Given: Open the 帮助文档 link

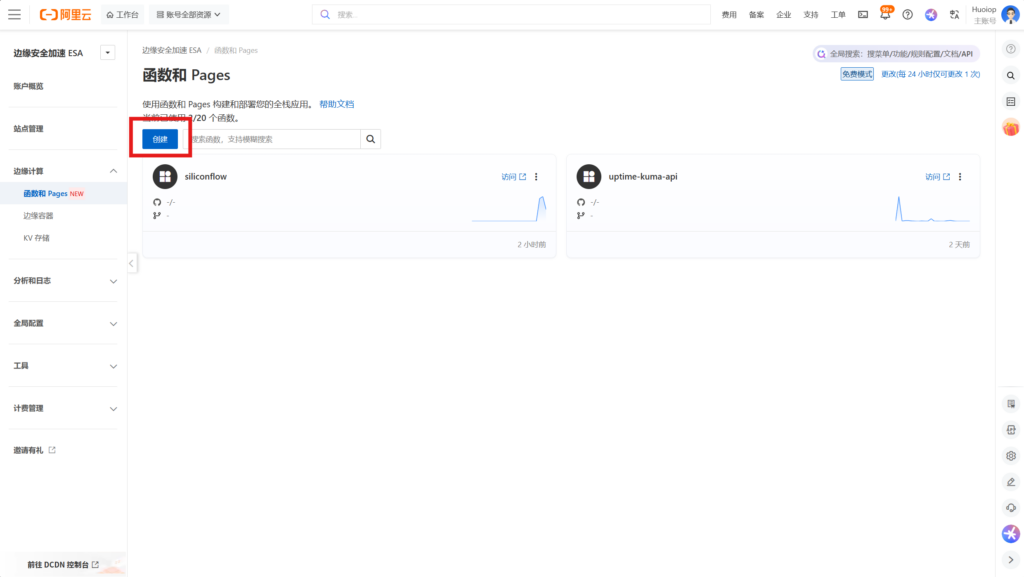Looking at the screenshot, I should click(336, 104).
